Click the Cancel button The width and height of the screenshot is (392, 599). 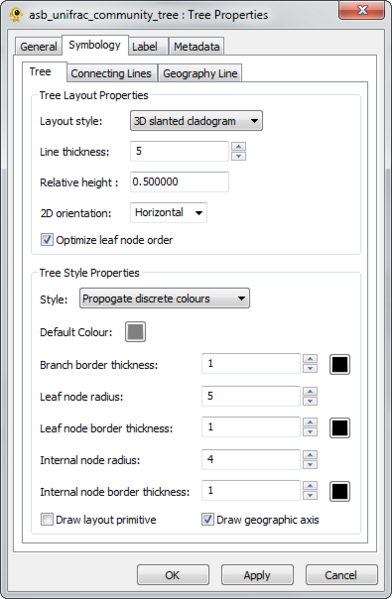(341, 575)
